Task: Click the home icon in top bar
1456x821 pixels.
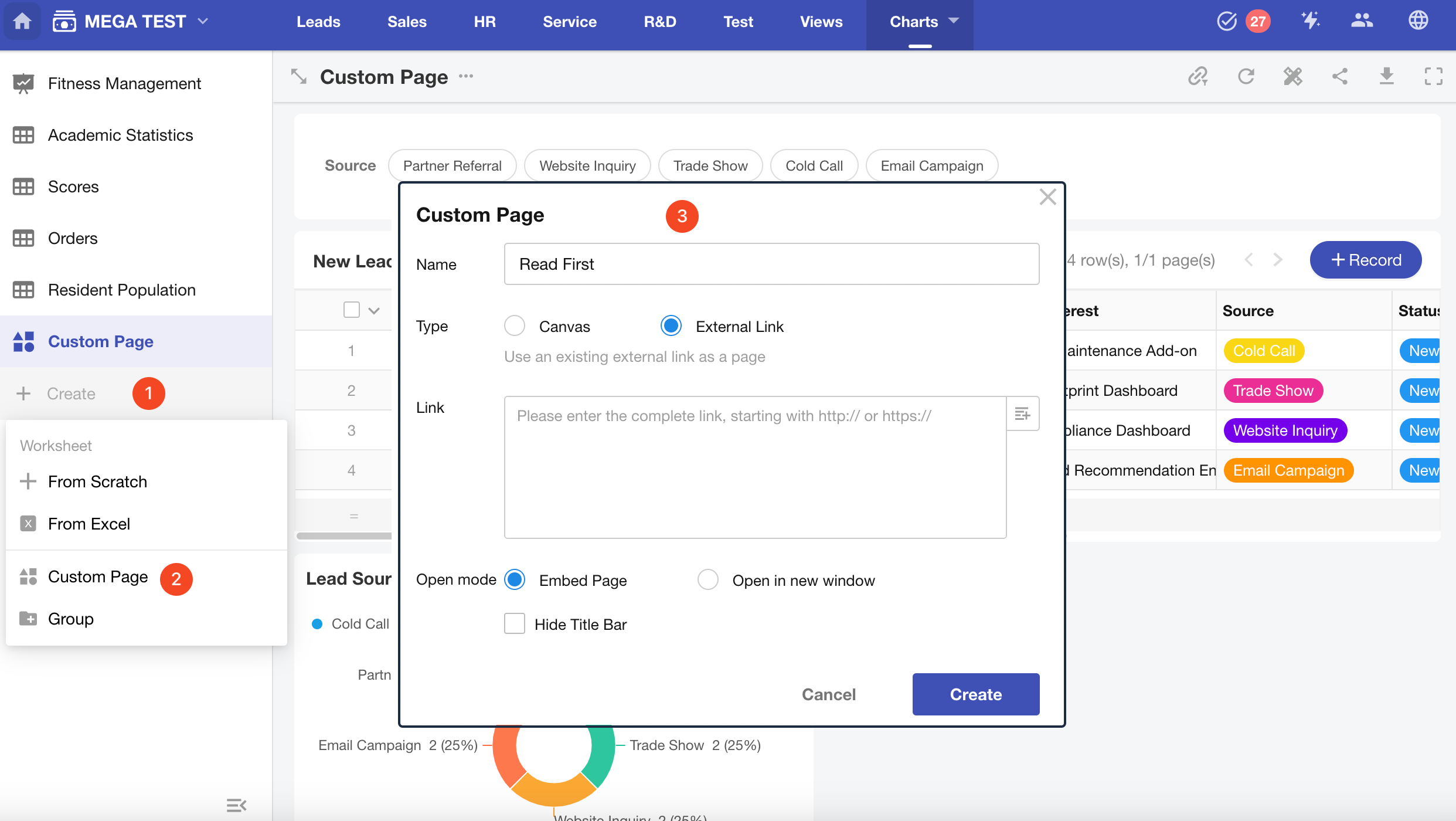Action: (22, 22)
